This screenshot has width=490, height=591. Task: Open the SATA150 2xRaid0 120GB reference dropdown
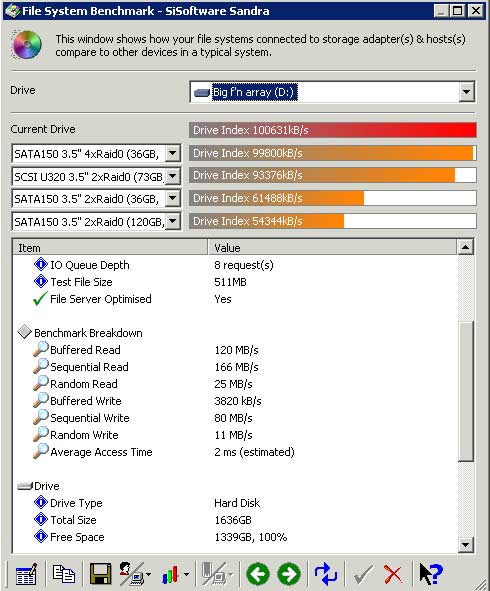pyautogui.click(x=172, y=221)
